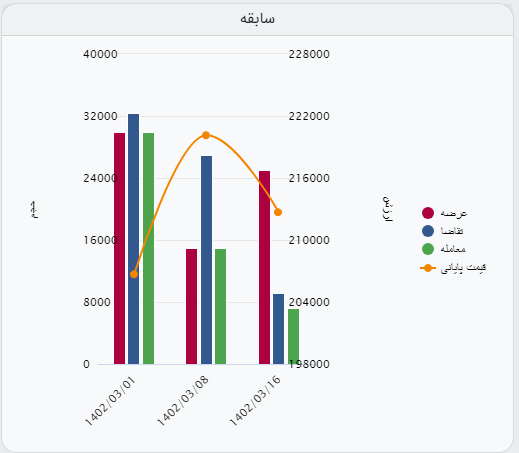This screenshot has height=453, width=519.
Task: Click the lowest orange price point on the line
Action: pos(134,274)
